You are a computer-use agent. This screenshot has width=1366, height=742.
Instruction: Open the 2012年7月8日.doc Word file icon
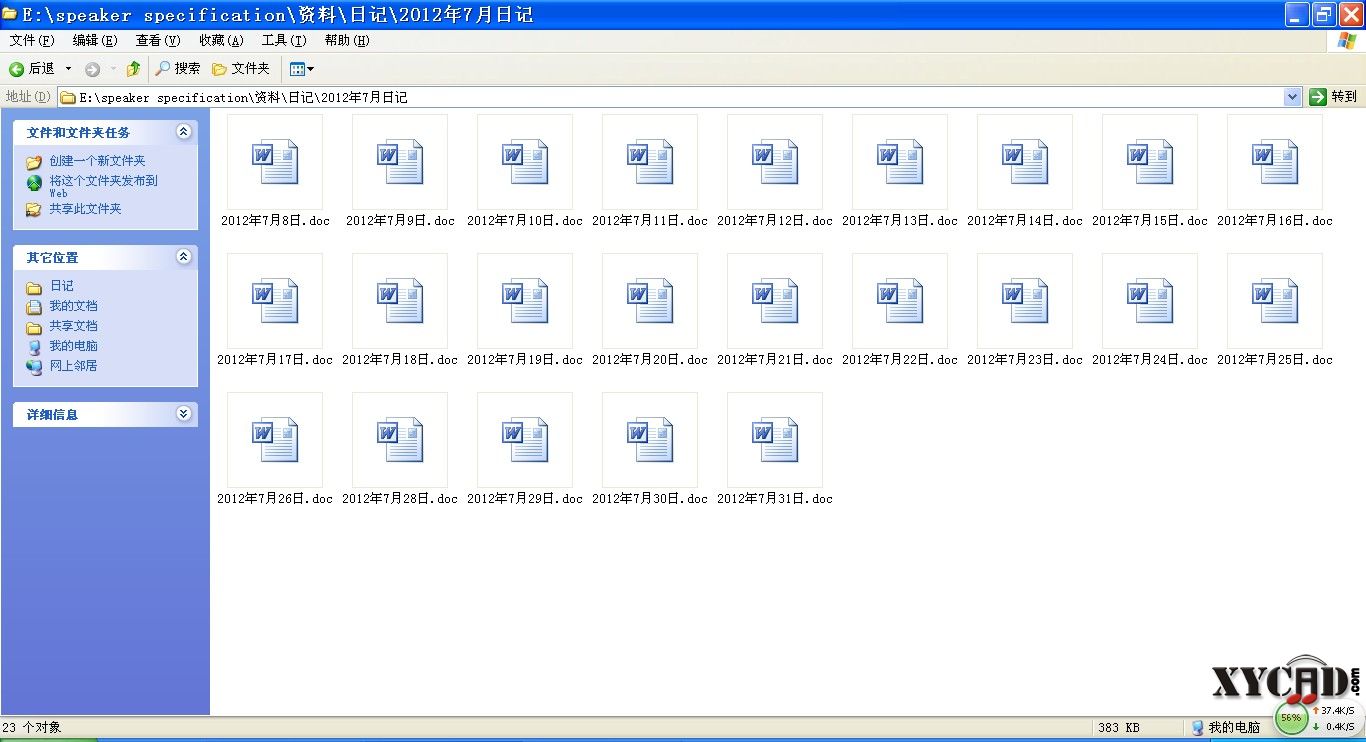click(275, 162)
